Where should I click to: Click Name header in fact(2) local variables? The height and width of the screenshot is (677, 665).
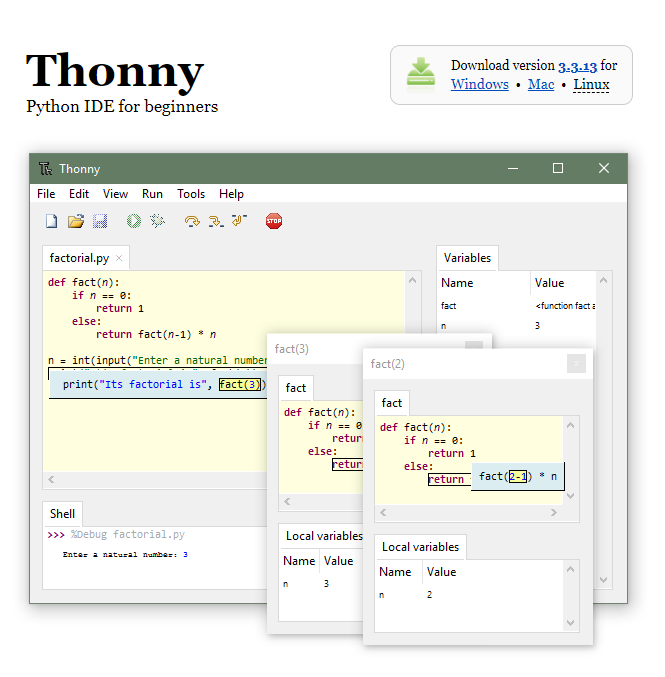coord(395,572)
